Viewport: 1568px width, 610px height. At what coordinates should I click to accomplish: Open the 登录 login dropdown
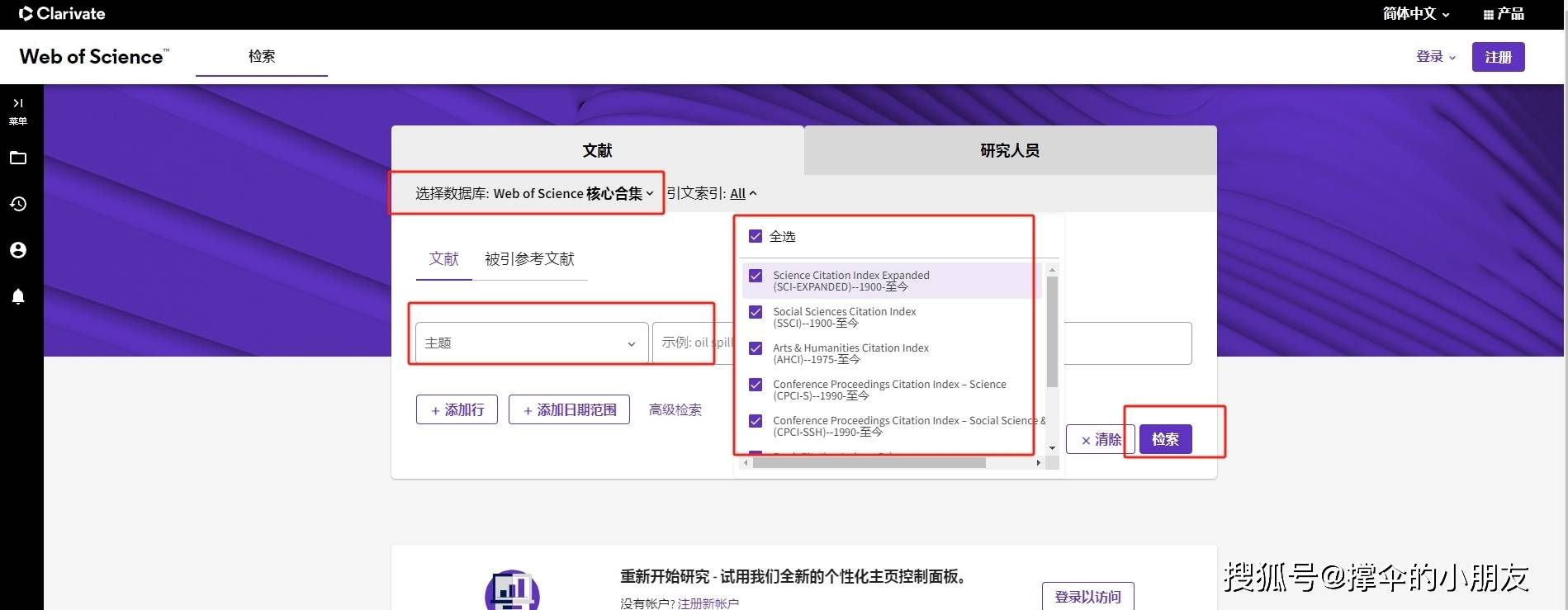1436,56
